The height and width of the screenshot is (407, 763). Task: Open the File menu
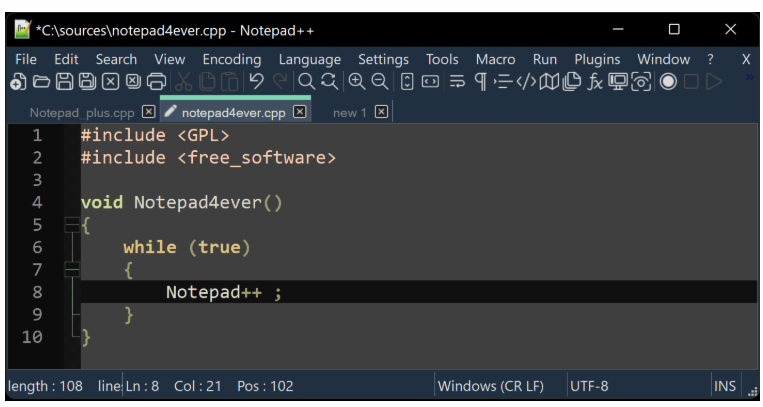pyautogui.click(x=26, y=59)
